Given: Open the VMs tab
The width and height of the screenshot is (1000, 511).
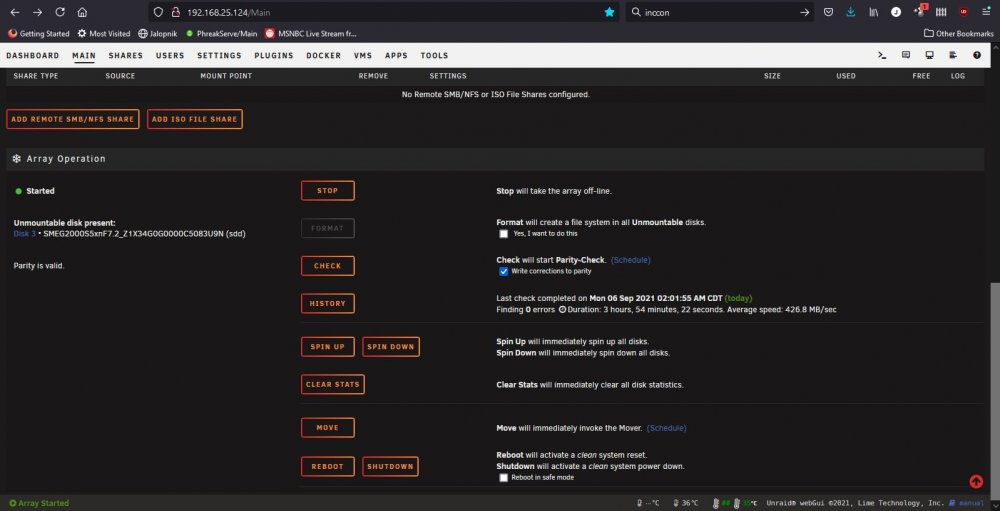Looking at the screenshot, I should point(363,56).
